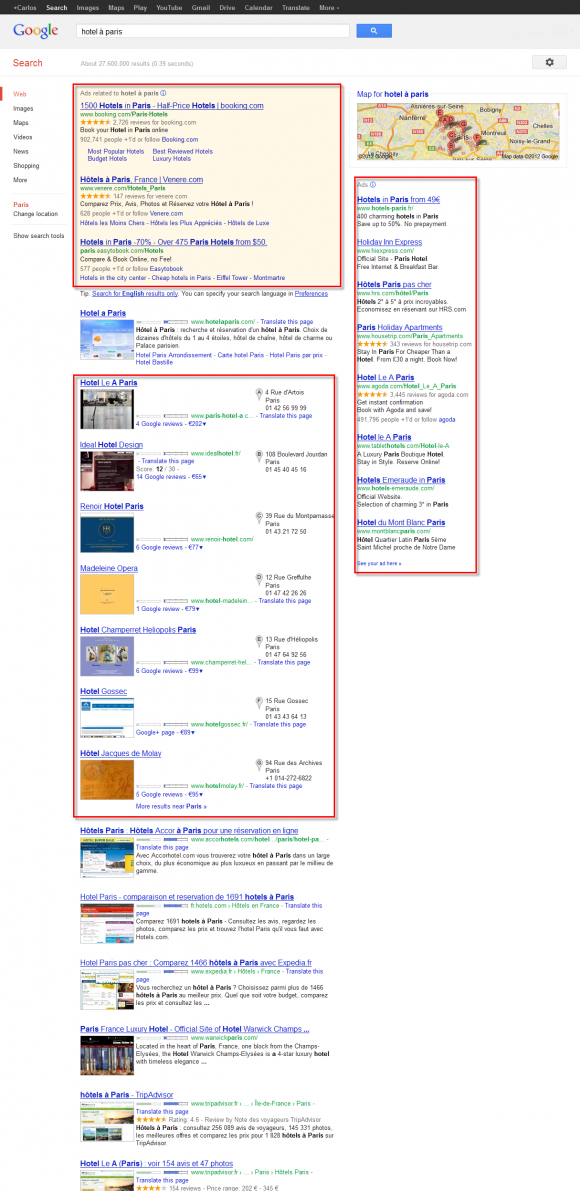Click '4 Google reviews' for Hotel Le A Paris
The image size is (580, 1191).
pos(159,424)
